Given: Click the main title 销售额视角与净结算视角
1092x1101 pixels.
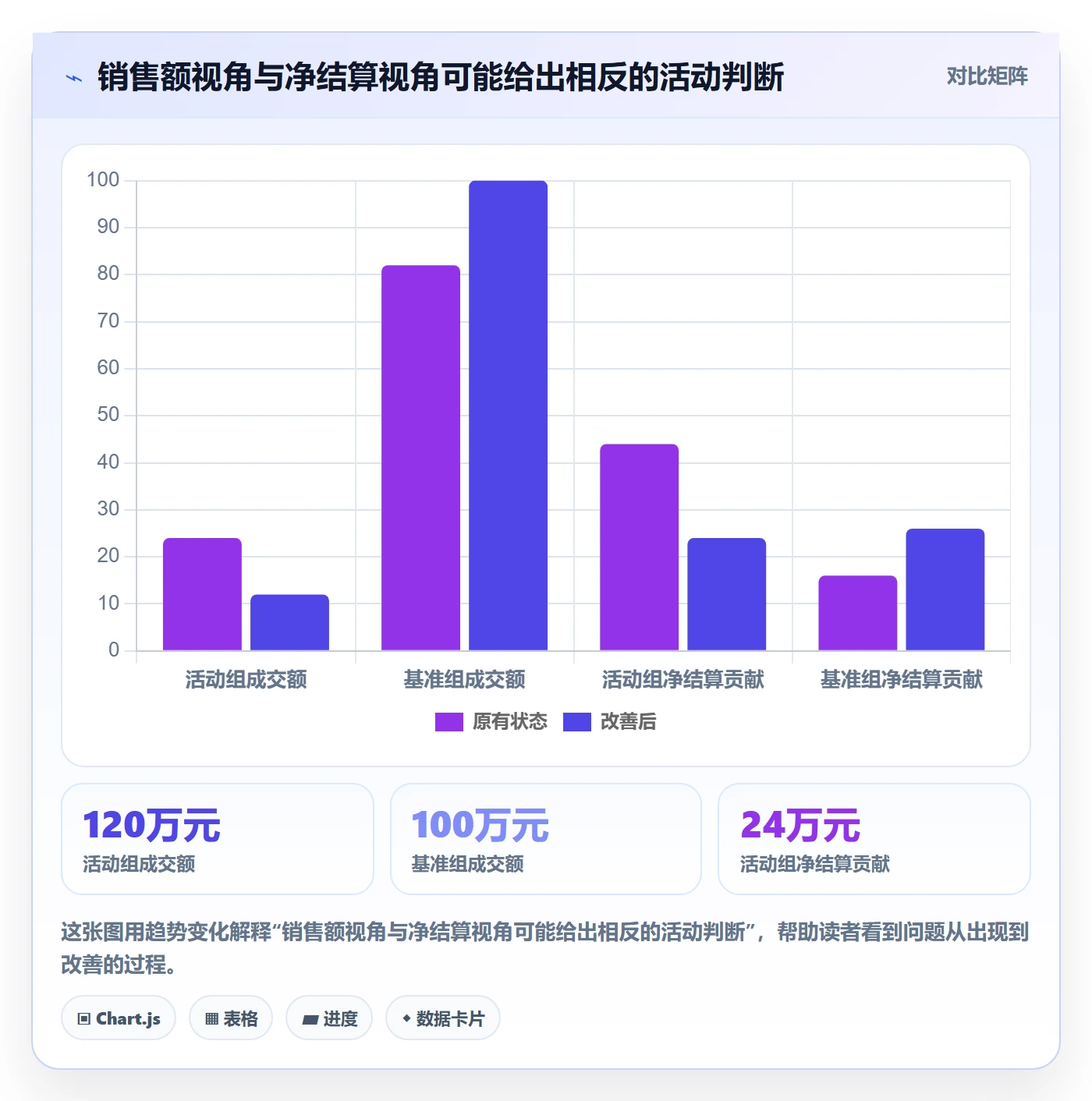Looking at the screenshot, I should pos(441,77).
